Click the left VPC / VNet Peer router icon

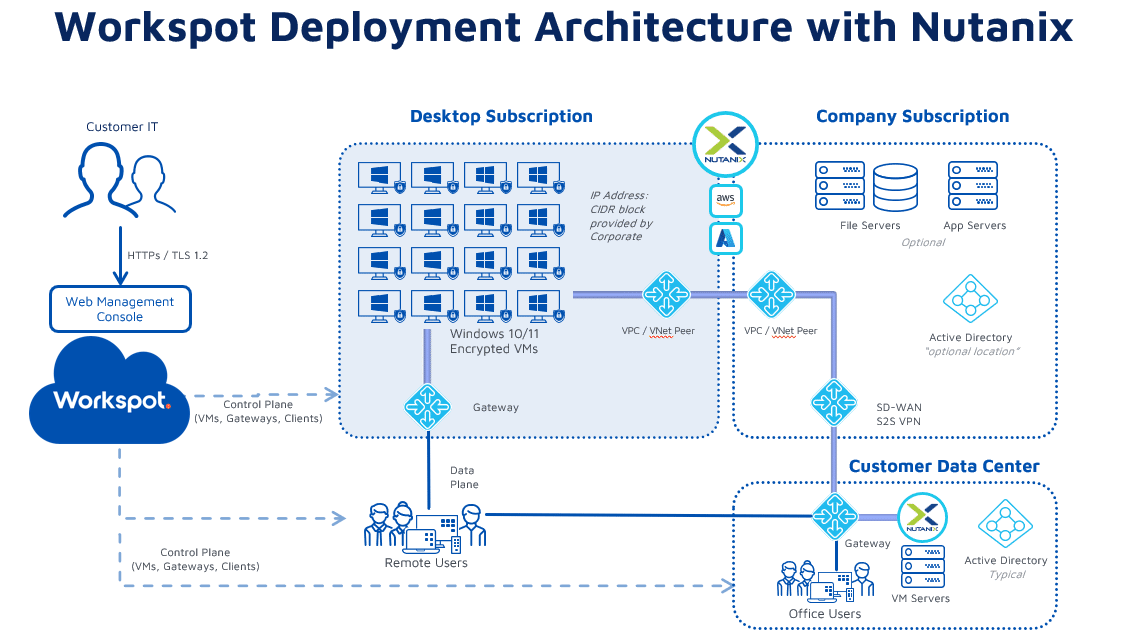pyautogui.click(x=665, y=294)
